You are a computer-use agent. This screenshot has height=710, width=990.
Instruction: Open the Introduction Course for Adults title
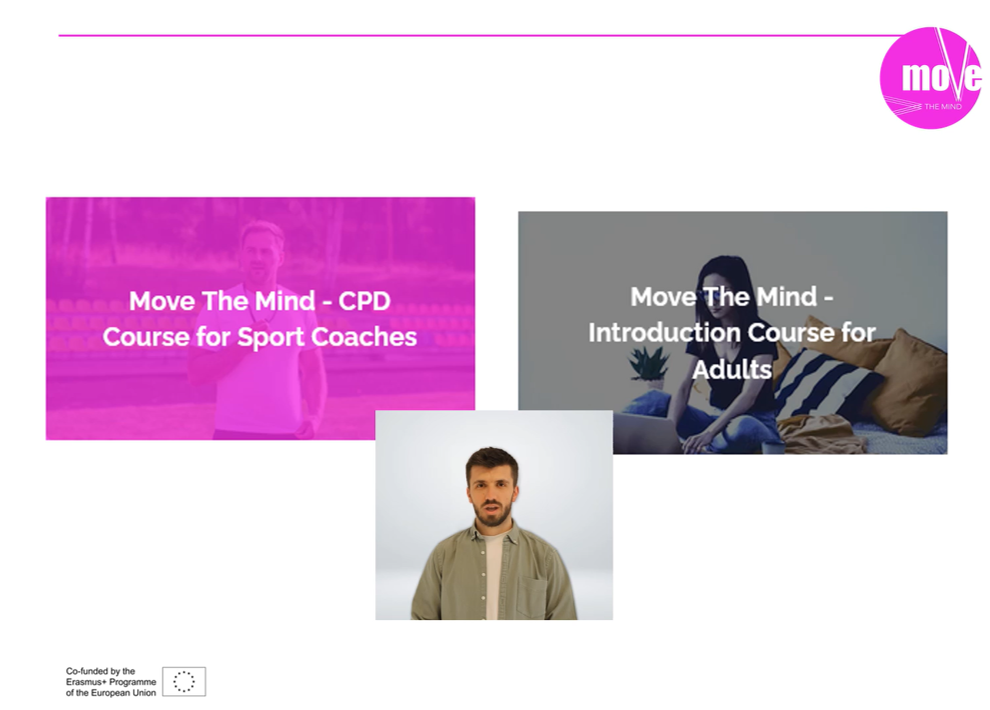pyautogui.click(x=732, y=332)
